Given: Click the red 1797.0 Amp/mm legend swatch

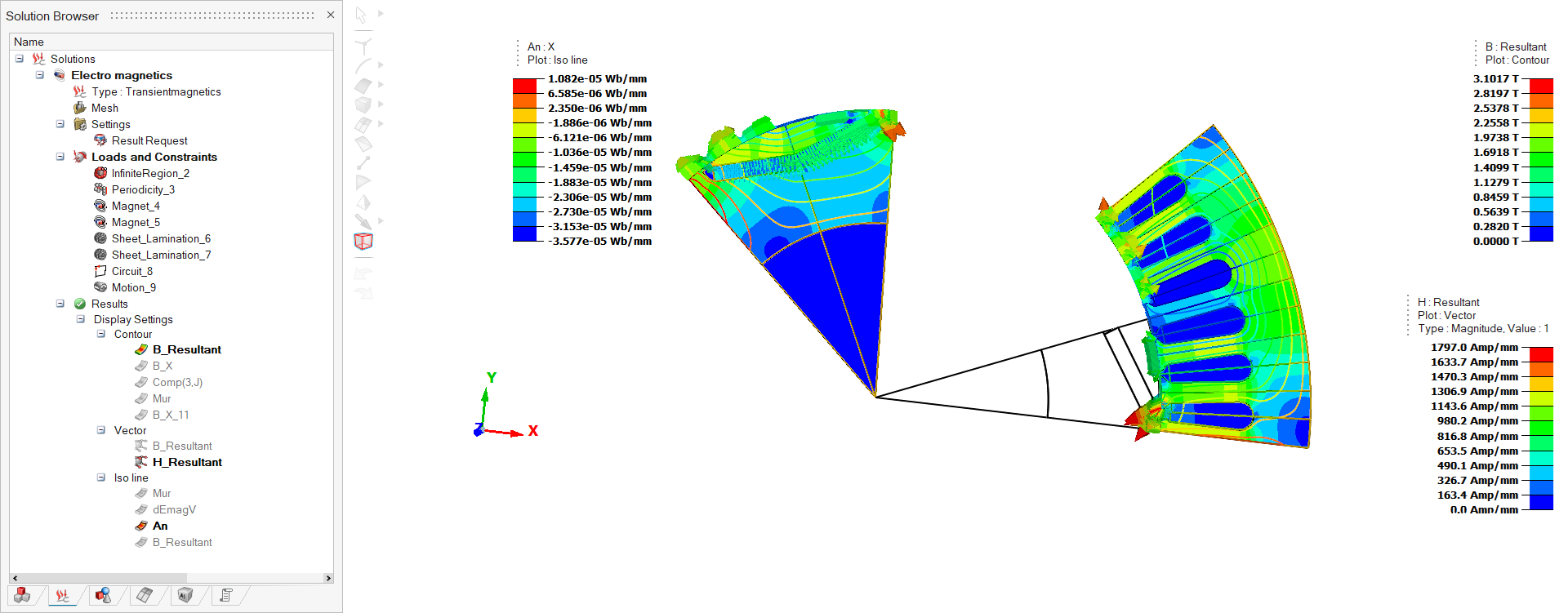Looking at the screenshot, I should [x=1541, y=353].
